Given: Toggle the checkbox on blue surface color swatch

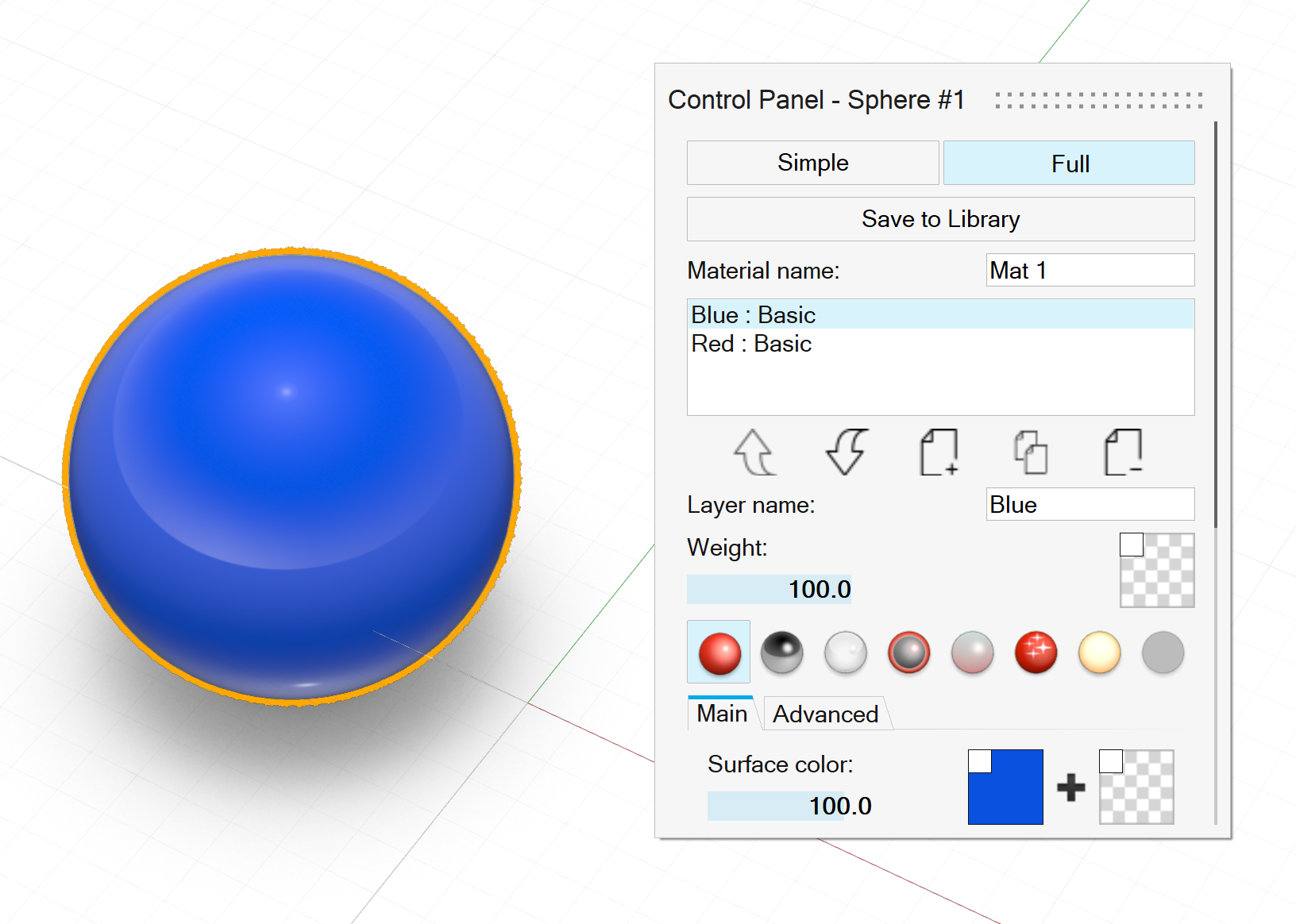Looking at the screenshot, I should point(980,761).
